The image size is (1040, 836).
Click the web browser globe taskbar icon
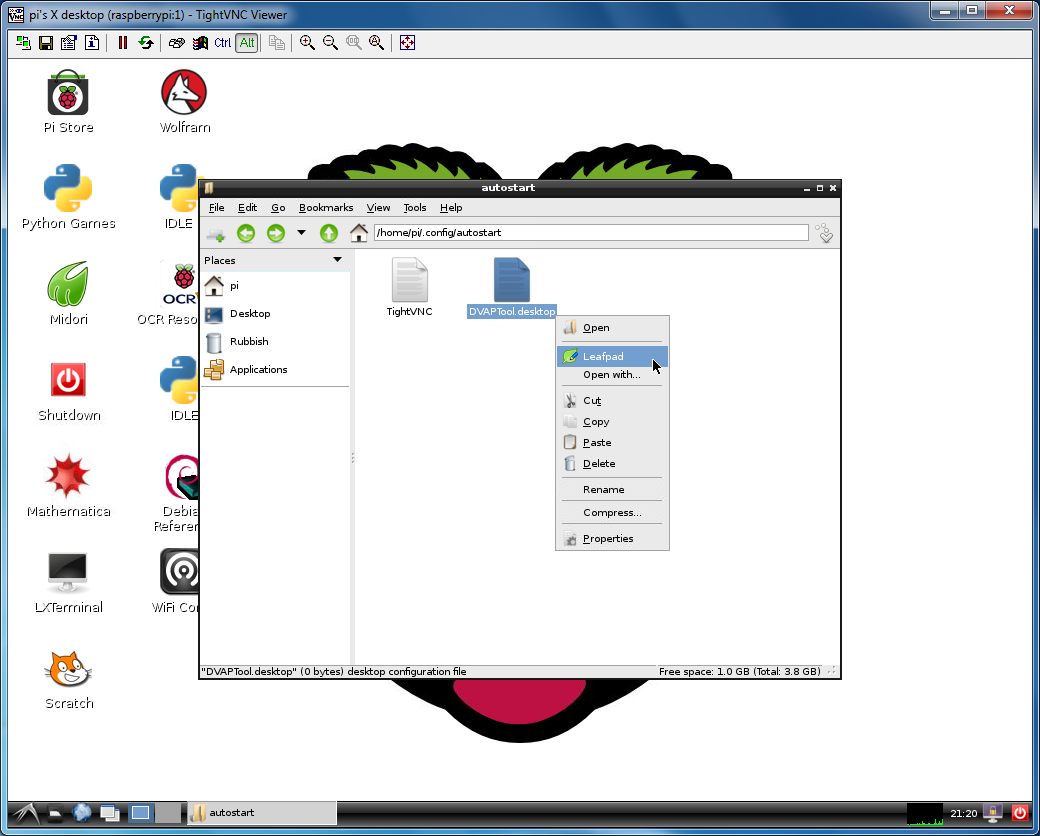click(82, 813)
